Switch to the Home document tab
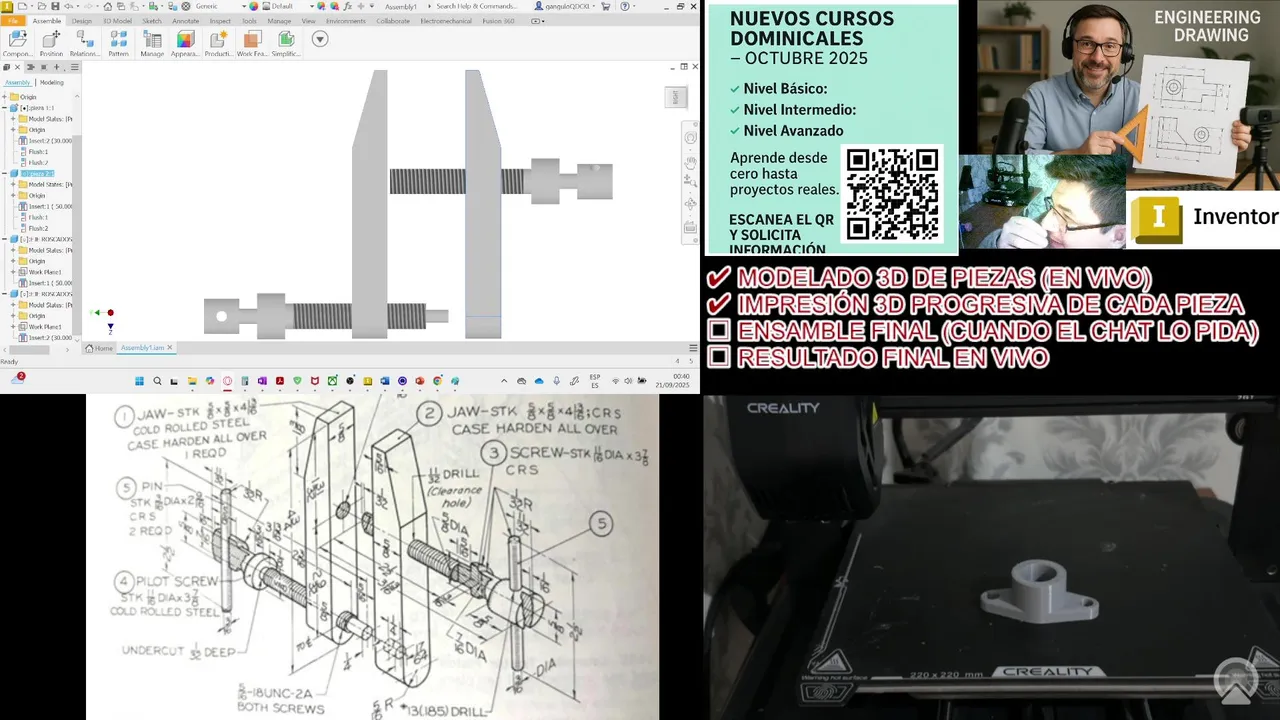Viewport: 1280px width, 720px height. pyautogui.click(x=99, y=348)
